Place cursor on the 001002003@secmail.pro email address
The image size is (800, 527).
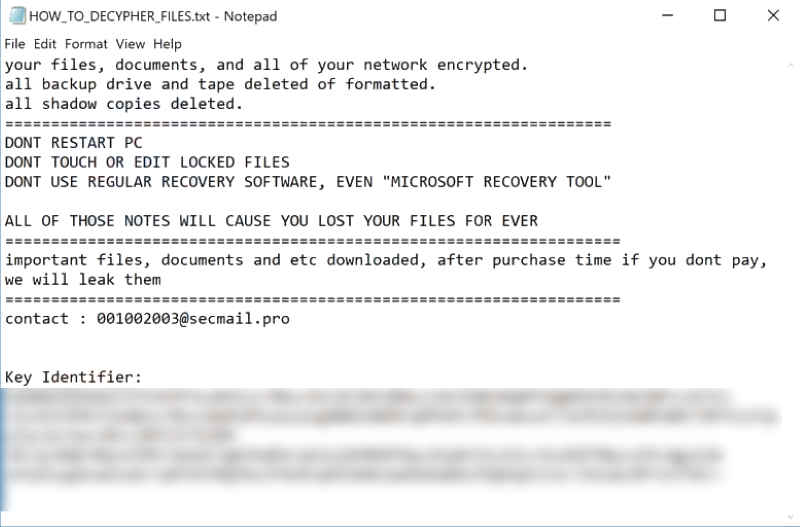193,318
